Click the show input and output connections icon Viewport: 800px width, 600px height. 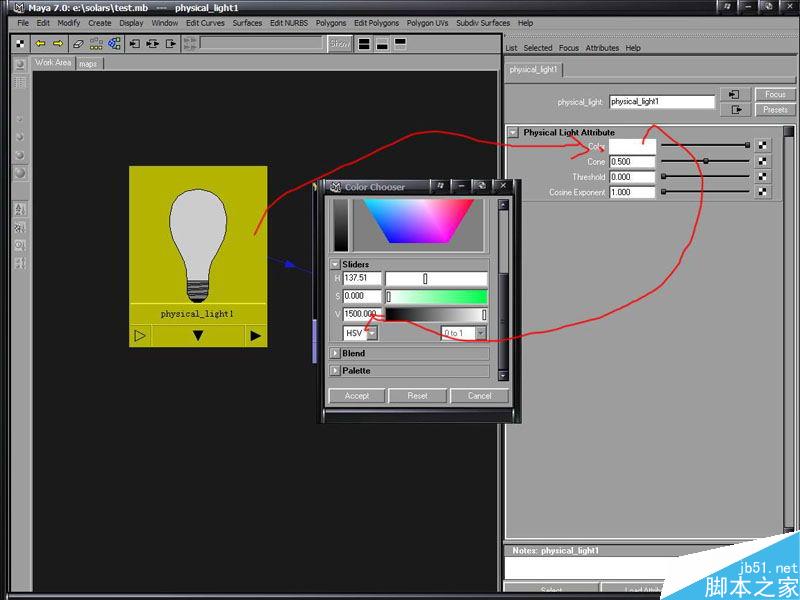click(x=115, y=43)
